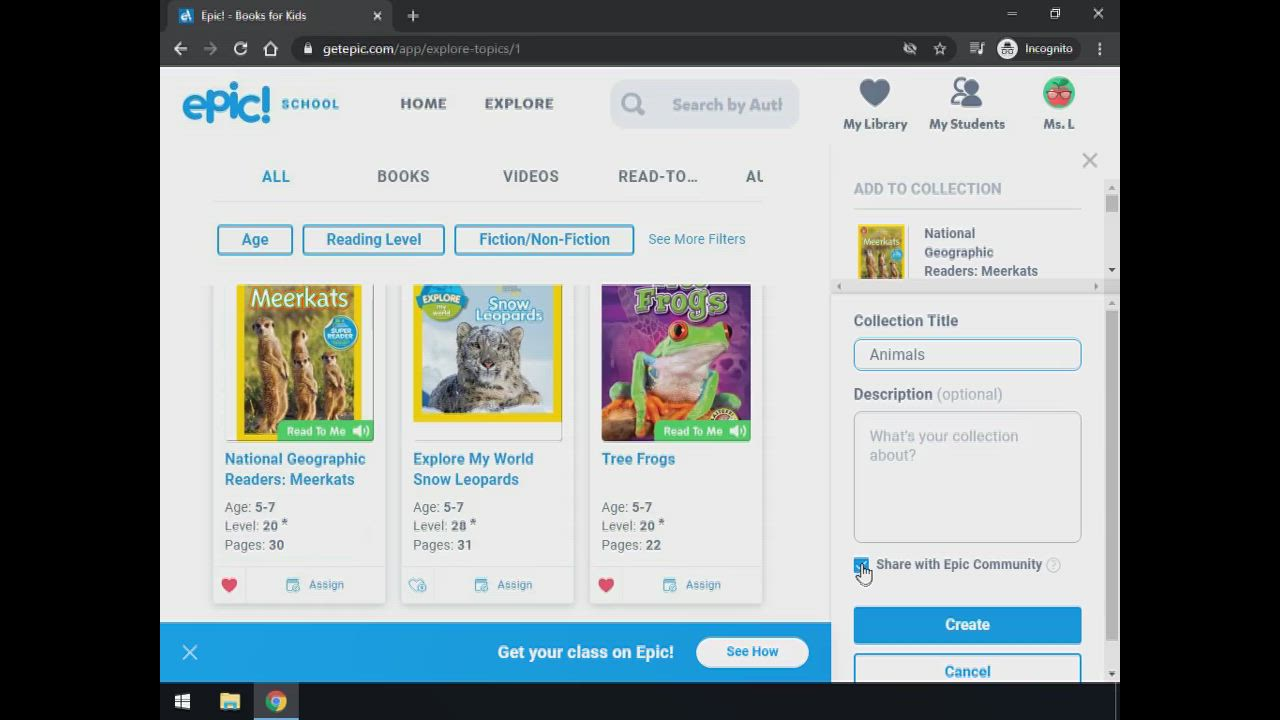
Task: Open File Explorer from the taskbar
Action: point(230,702)
